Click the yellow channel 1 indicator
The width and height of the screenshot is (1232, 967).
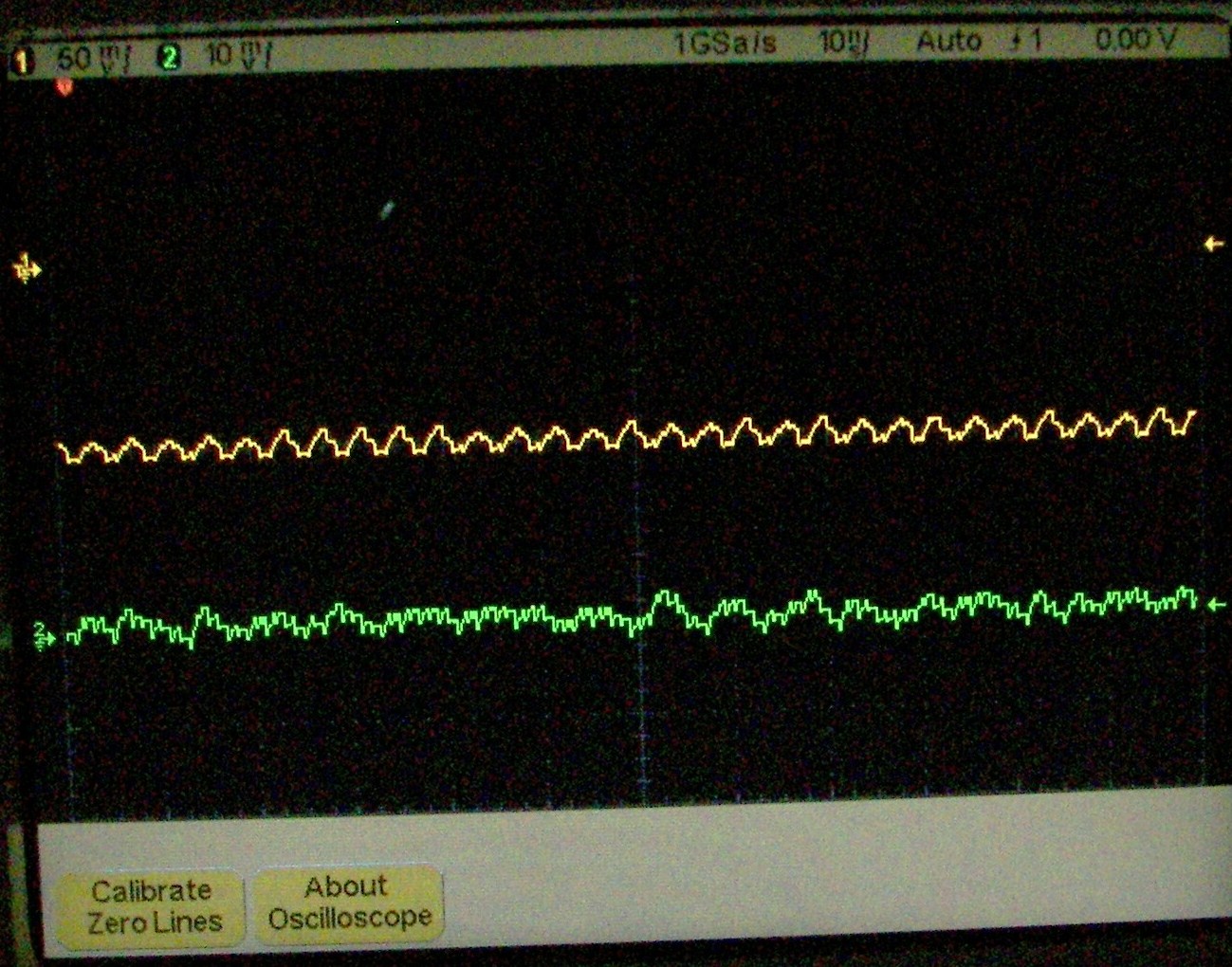pos(23,61)
